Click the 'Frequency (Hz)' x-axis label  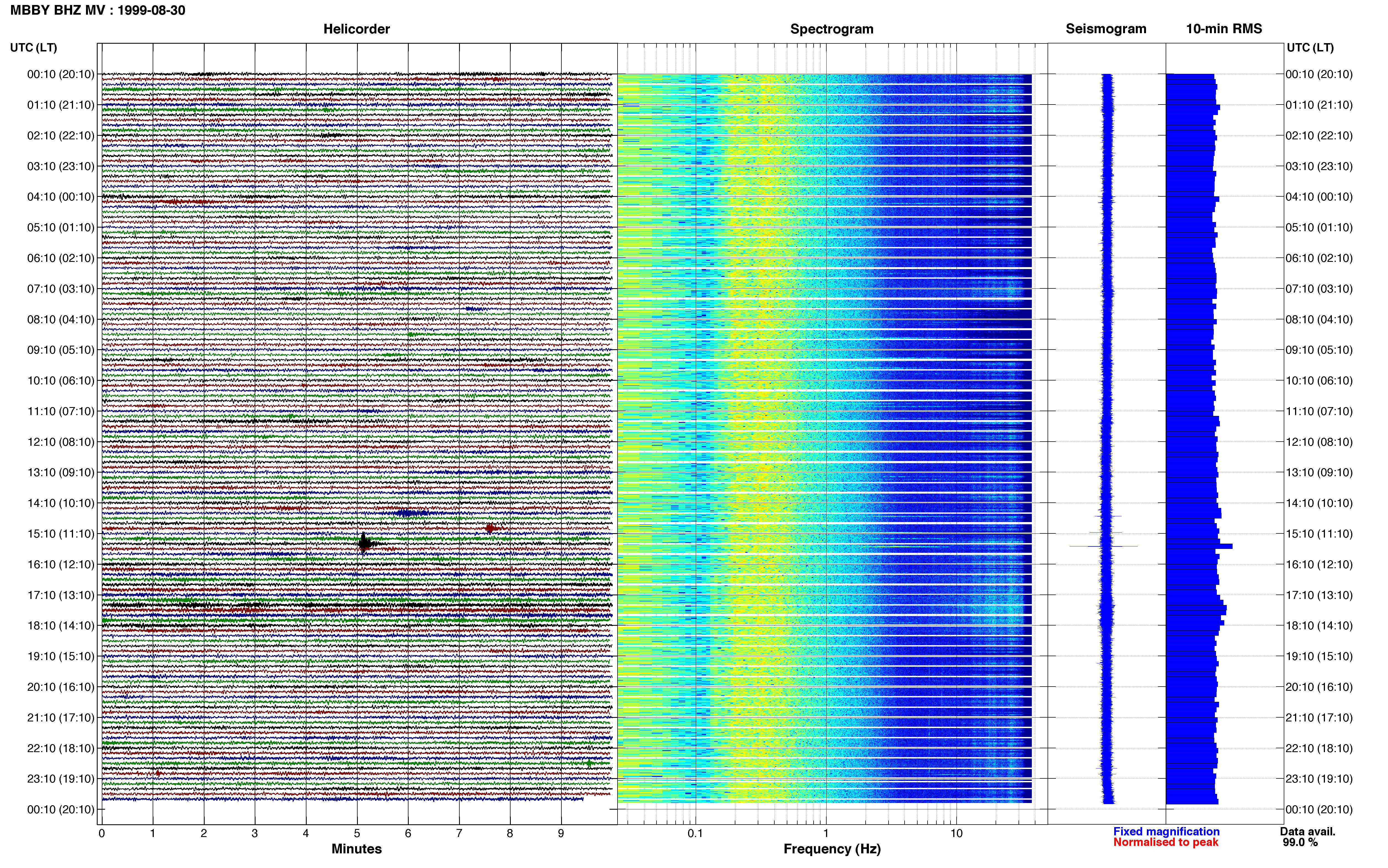pyautogui.click(x=832, y=848)
